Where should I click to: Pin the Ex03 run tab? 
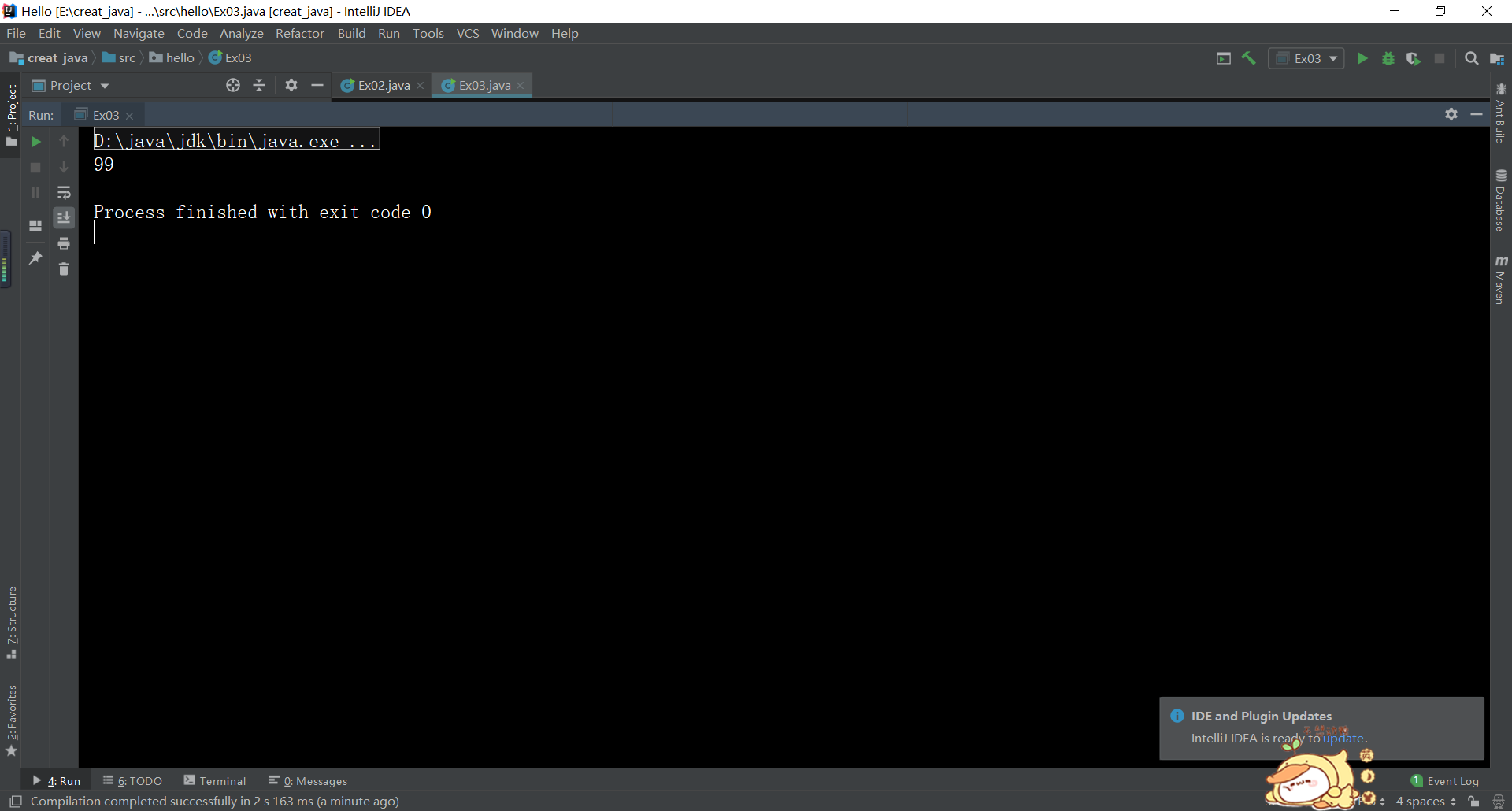(x=35, y=258)
